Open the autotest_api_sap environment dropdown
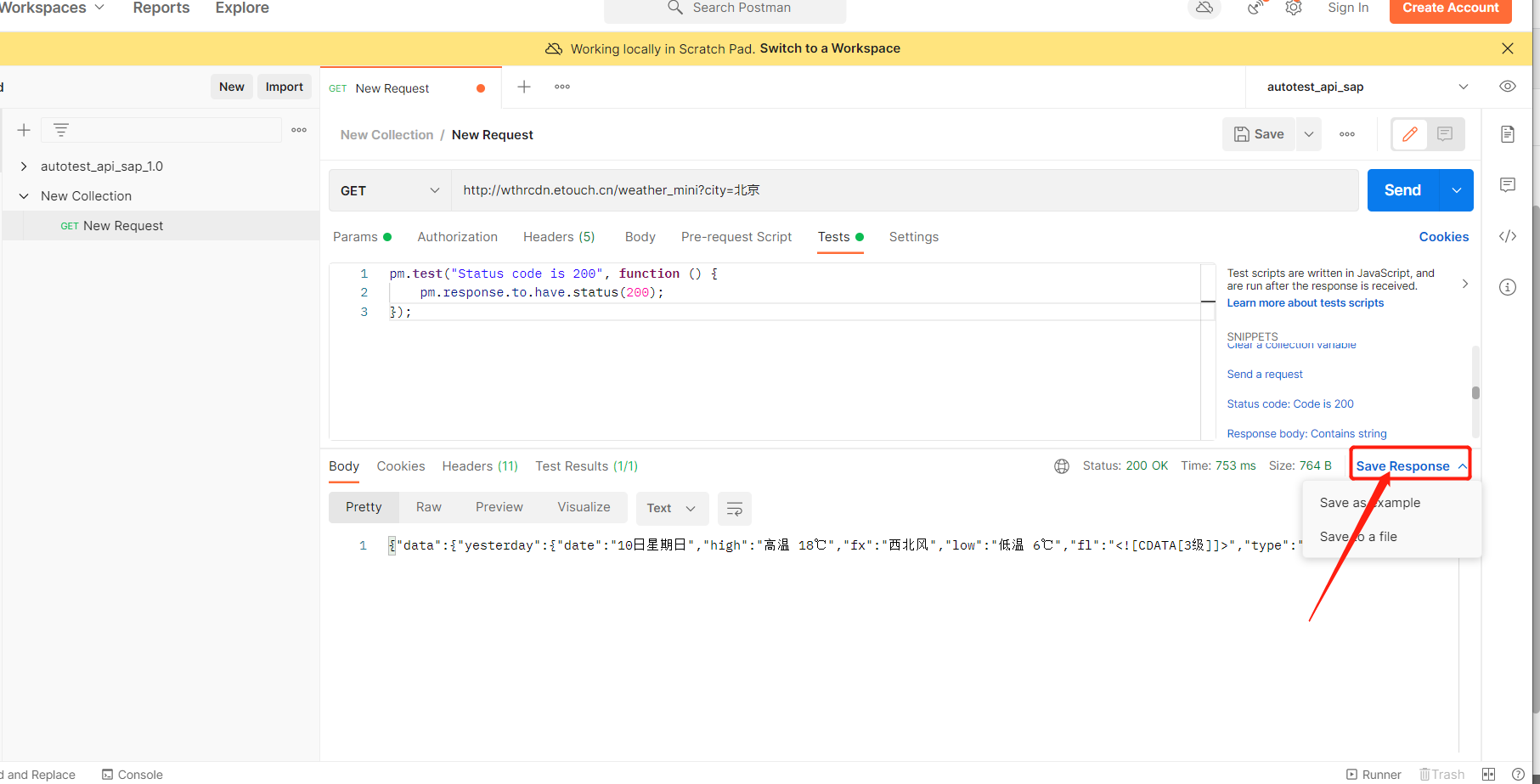This screenshot has height=784, width=1540. coord(1367,87)
